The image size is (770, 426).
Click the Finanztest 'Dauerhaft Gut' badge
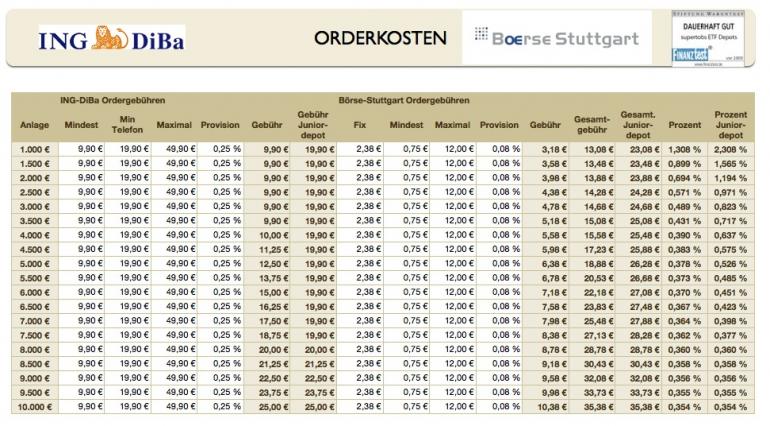pyautogui.click(x=708, y=38)
